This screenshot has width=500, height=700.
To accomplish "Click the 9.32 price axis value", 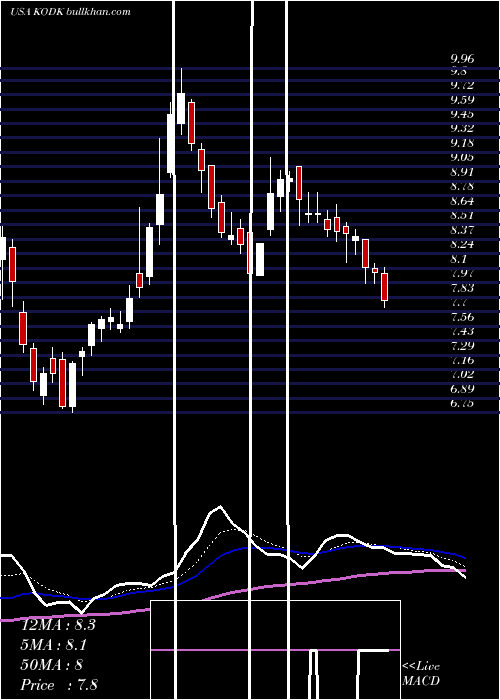I will coord(462,129).
